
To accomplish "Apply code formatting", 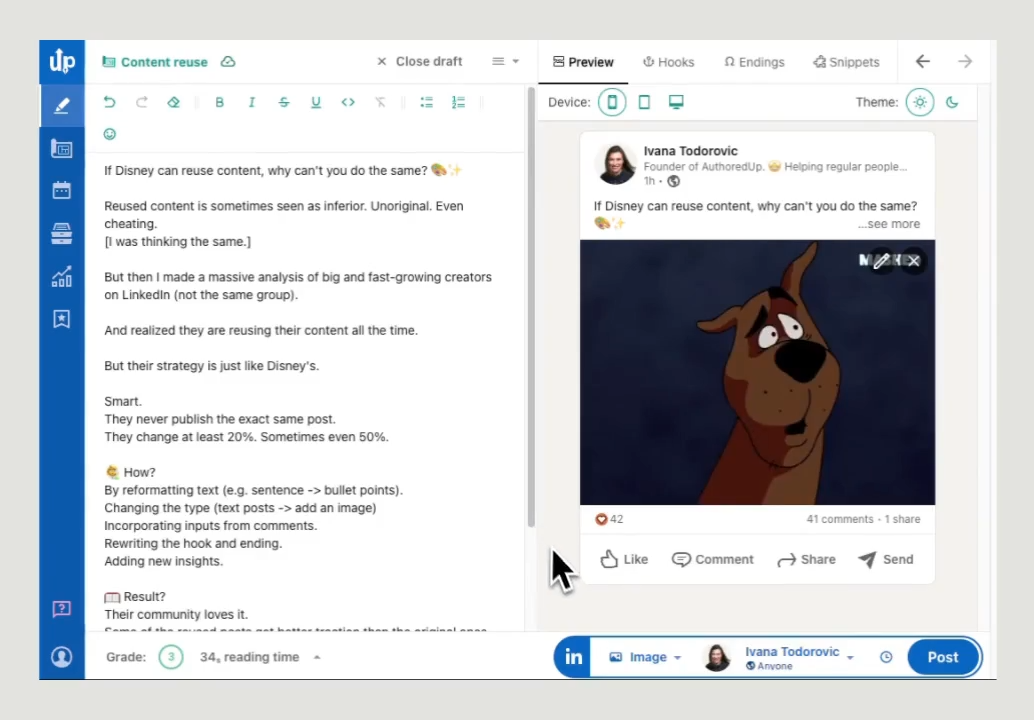I will point(348,102).
